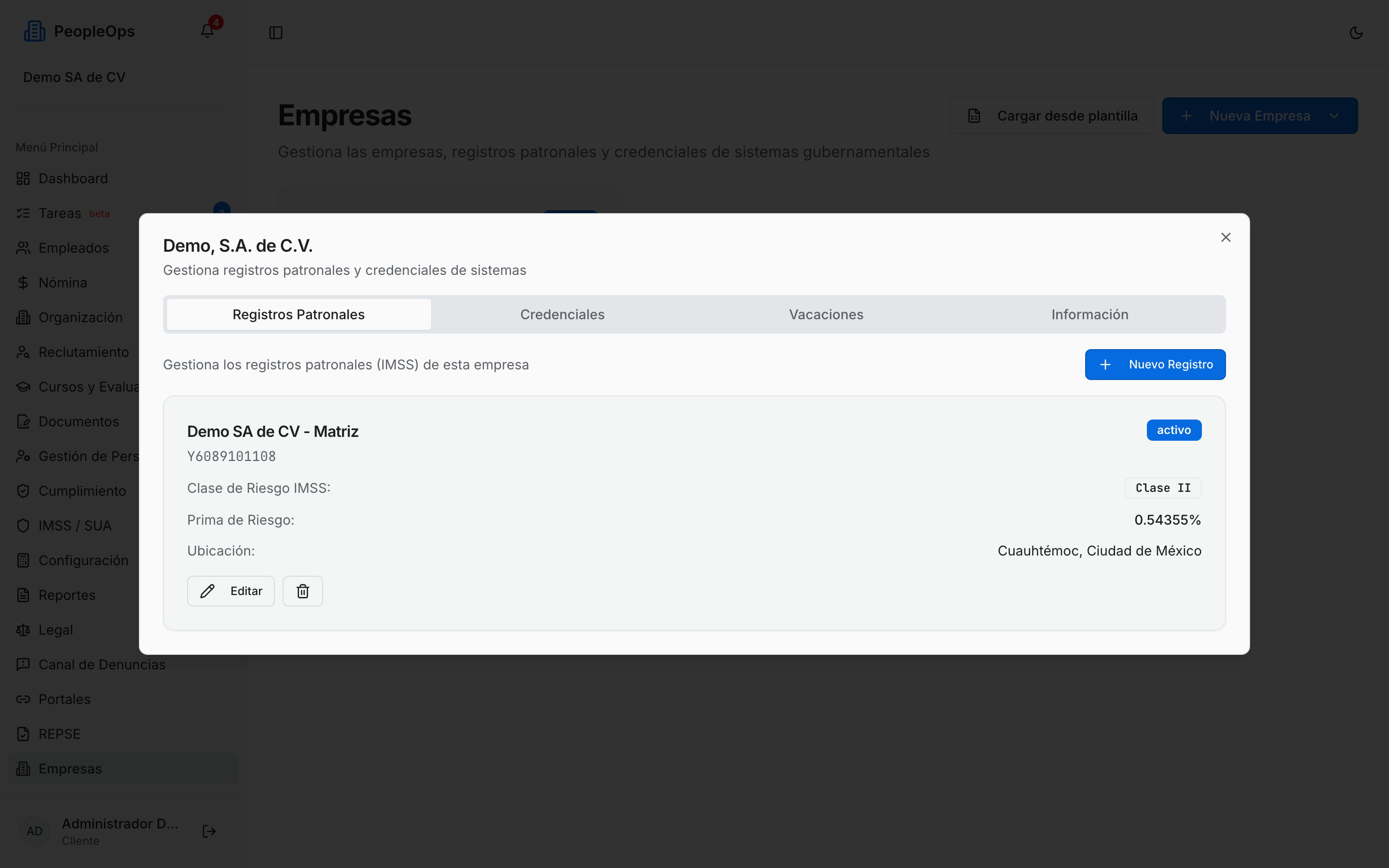Viewport: 1389px width, 868px height.
Task: Click the Canal de Denuncias icon
Action: (23, 665)
